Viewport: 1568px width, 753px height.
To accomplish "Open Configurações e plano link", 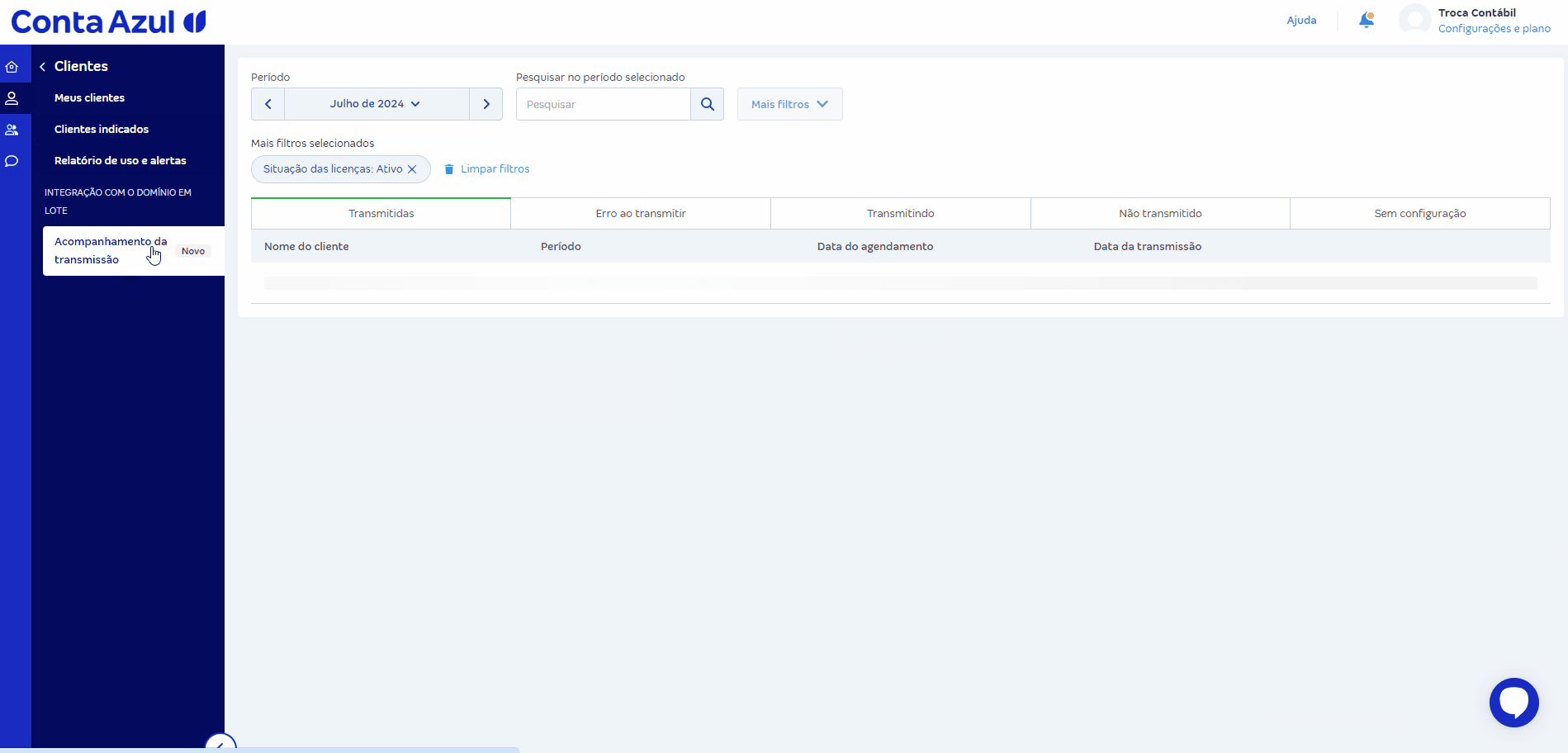I will tap(1495, 28).
